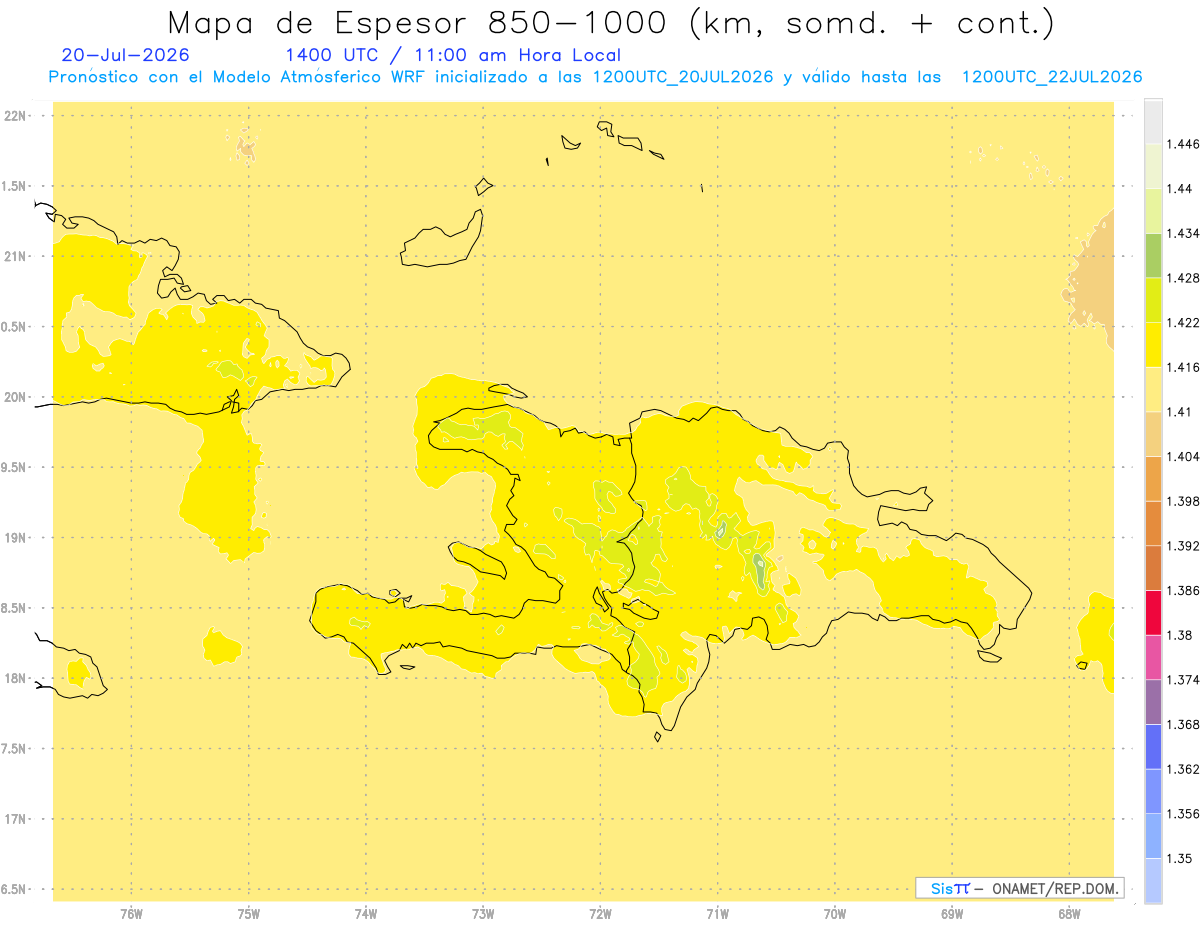Click the latitude label '22N'

(15, 116)
